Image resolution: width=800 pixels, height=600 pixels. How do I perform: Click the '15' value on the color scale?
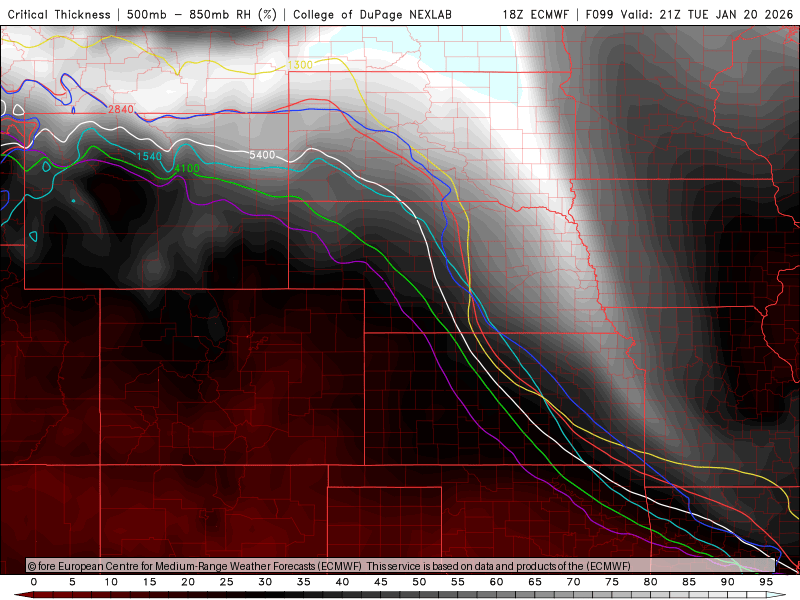click(149, 582)
